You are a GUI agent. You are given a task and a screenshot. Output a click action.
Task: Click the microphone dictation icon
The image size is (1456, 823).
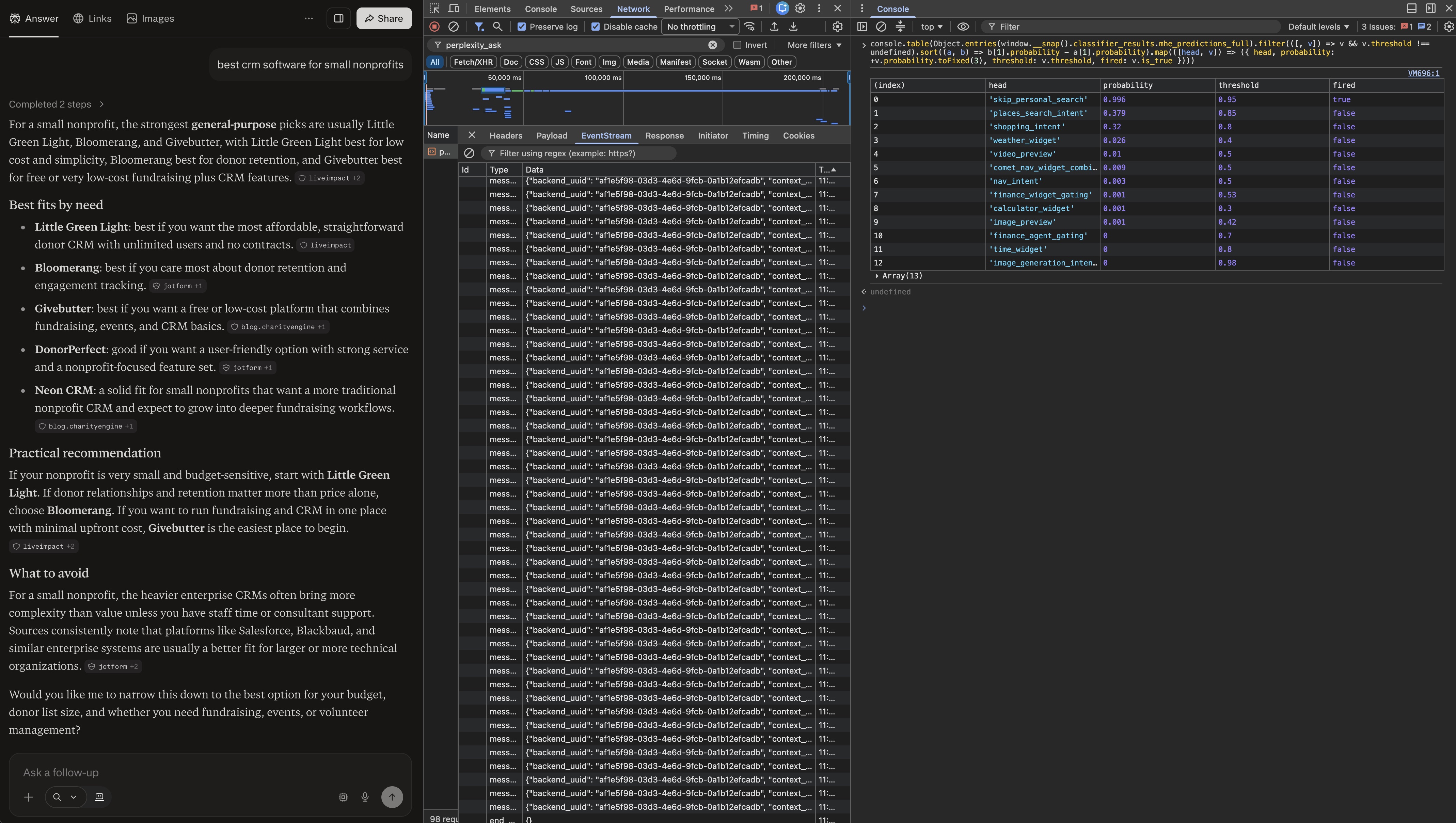(x=365, y=797)
